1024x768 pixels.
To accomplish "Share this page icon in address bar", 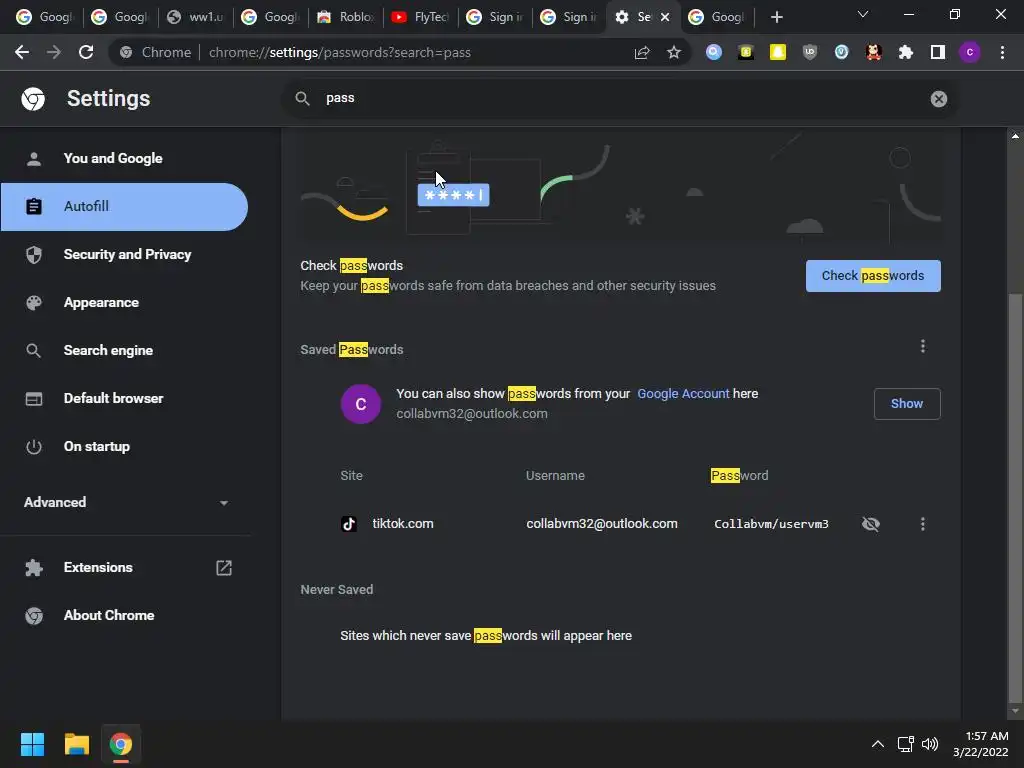I will click(641, 52).
